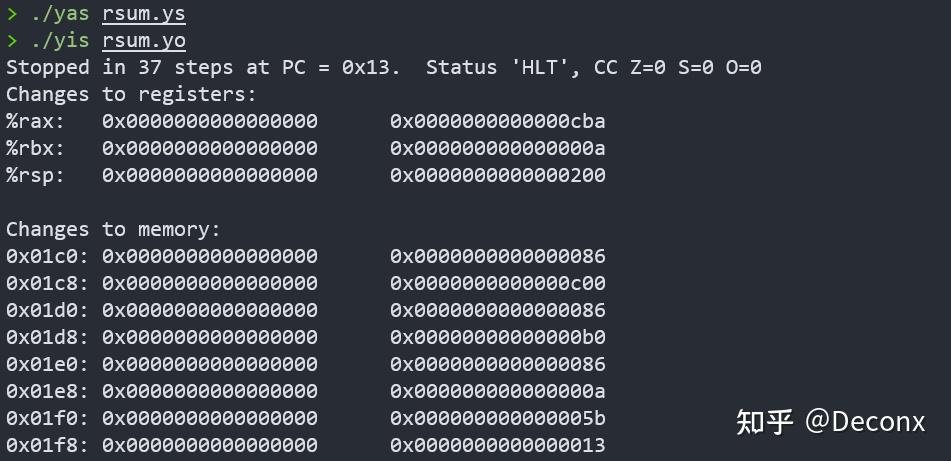951x461 pixels.
Task: Click the 知乎 watermark logo text
Action: (x=765, y=423)
